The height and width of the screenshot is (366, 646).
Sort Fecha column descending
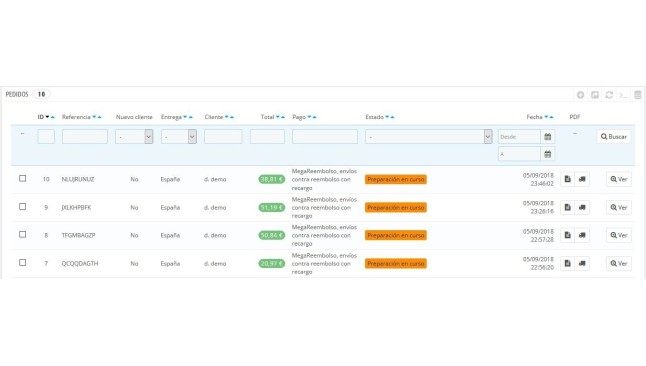(546, 117)
